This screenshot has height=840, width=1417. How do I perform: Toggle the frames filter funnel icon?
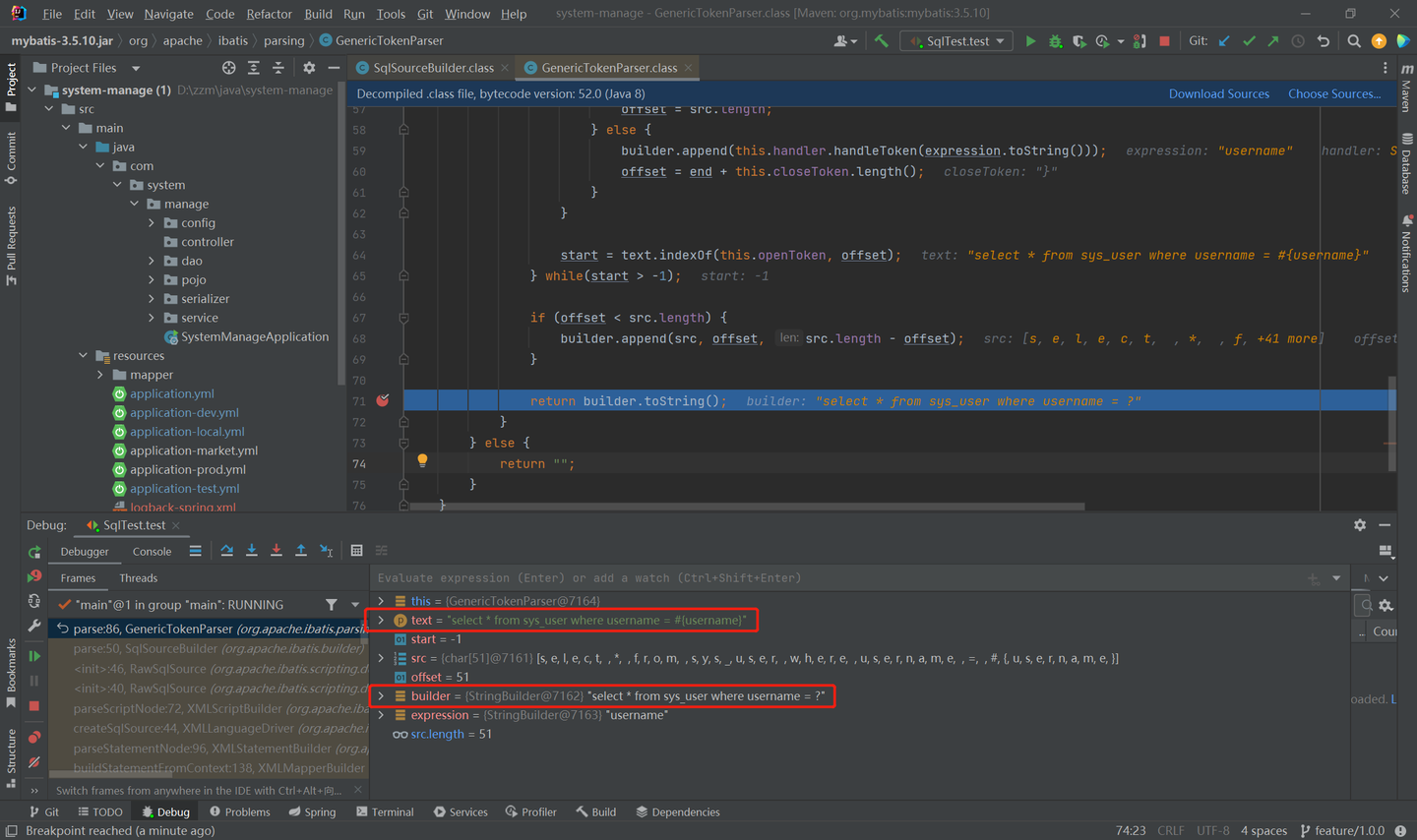pyautogui.click(x=332, y=605)
